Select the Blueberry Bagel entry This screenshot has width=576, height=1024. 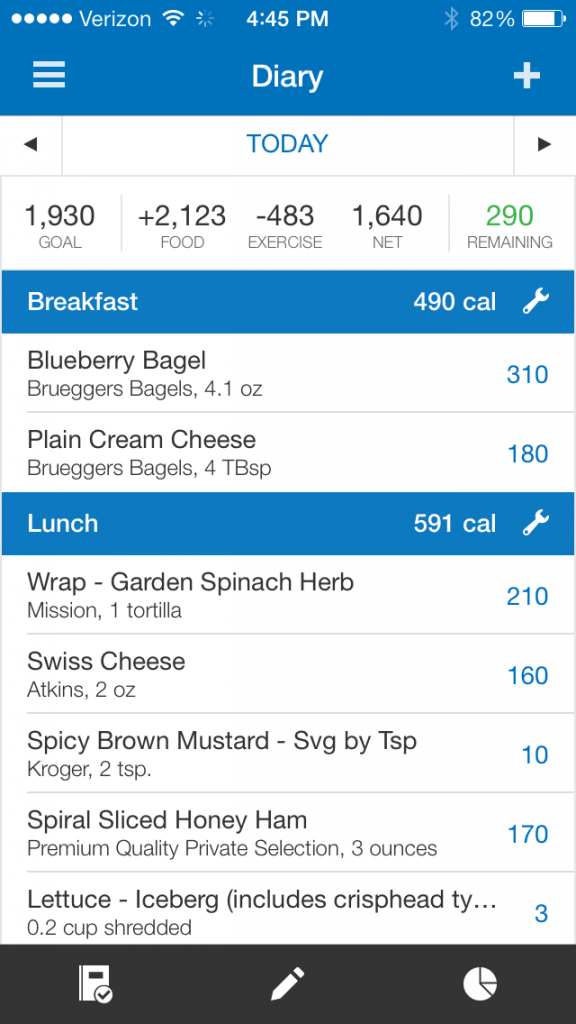[x=200, y=372]
